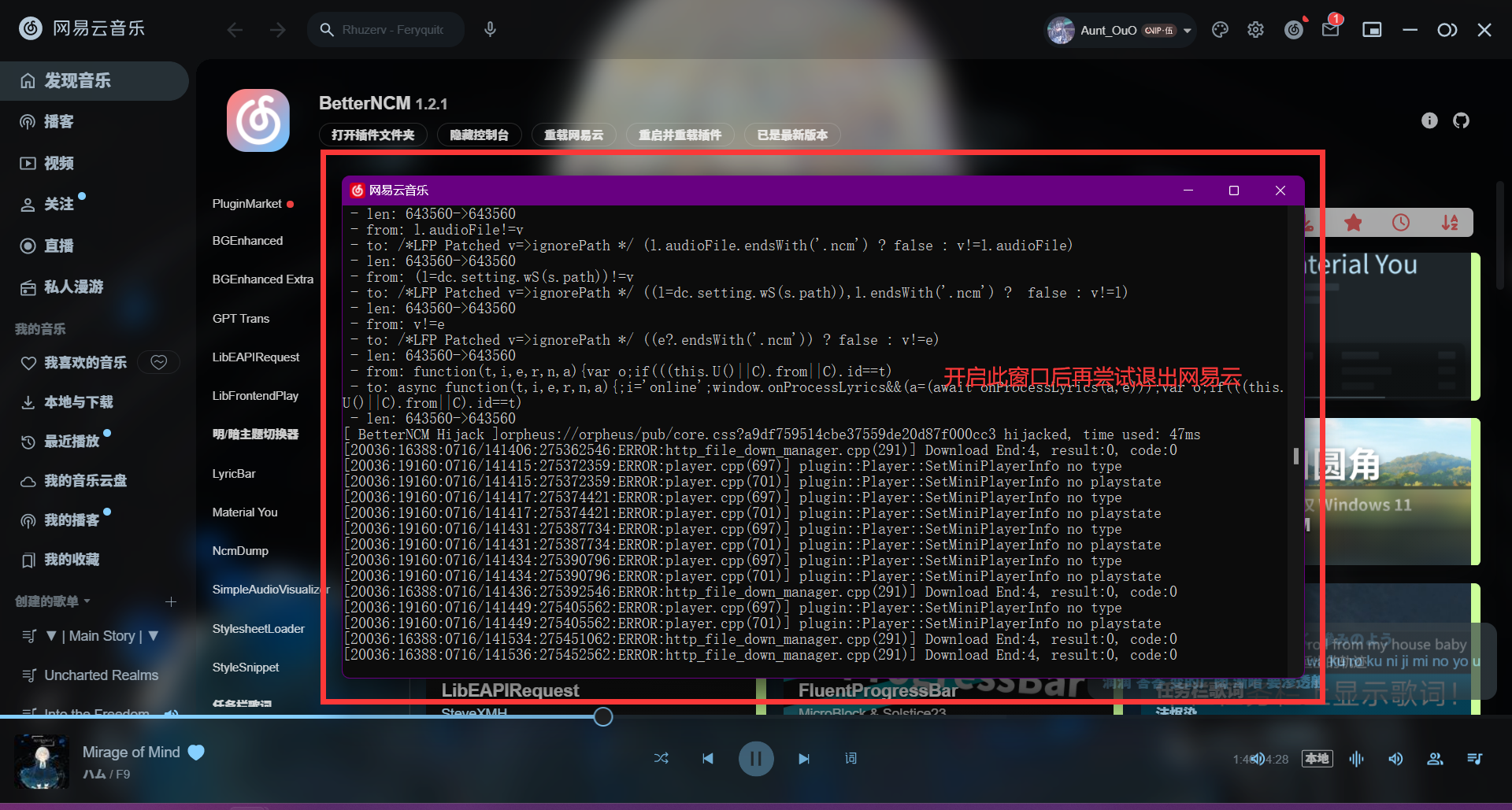
Task: Open 我喜欢的音乐 playlist
Action: click(85, 363)
